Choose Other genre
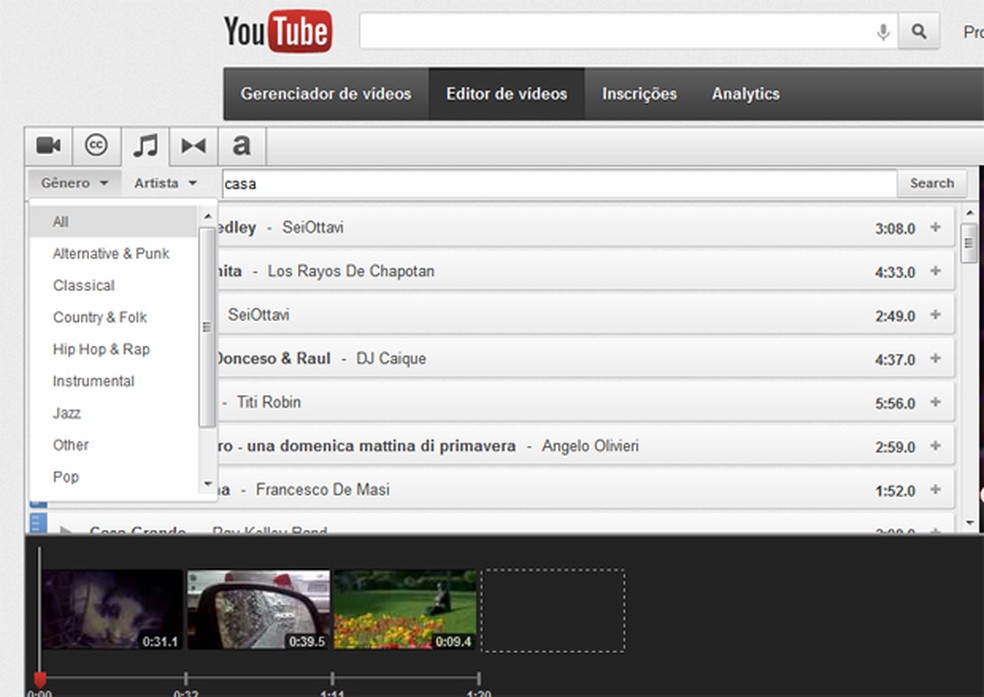The height and width of the screenshot is (697, 984). point(113,445)
